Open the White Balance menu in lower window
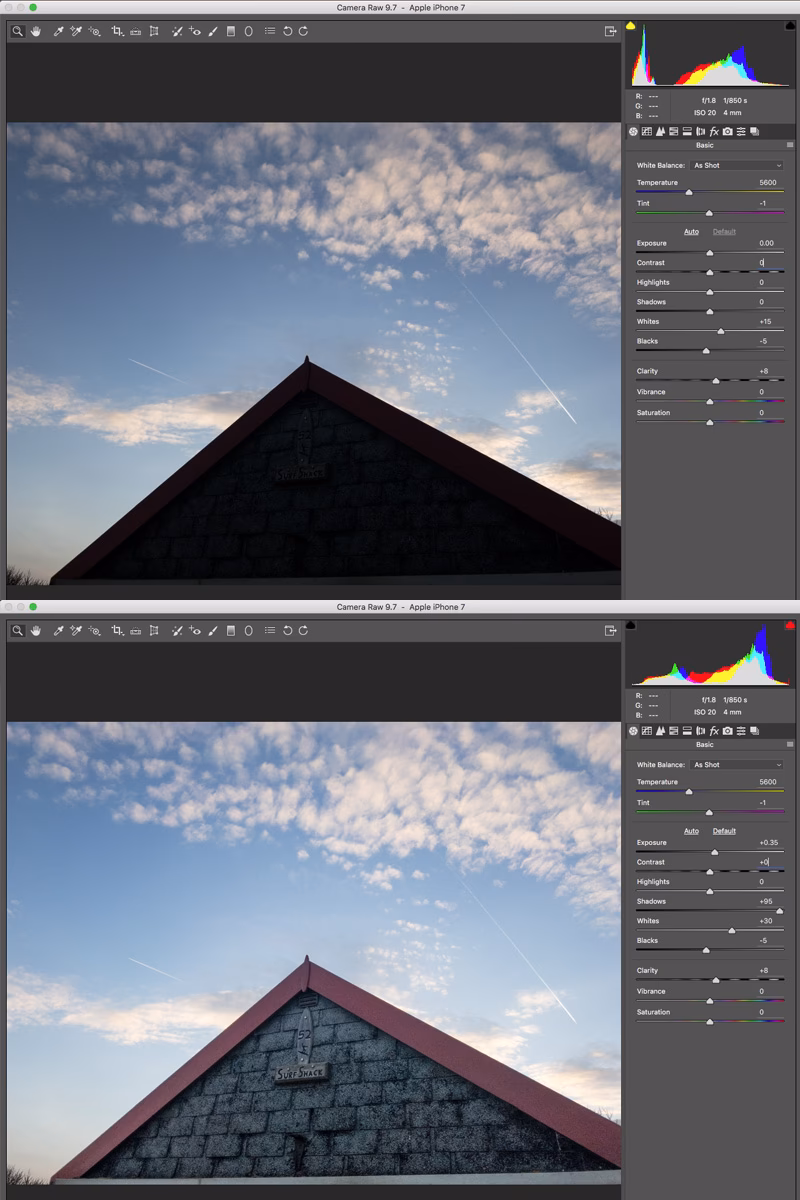The image size is (800, 1200). [x=737, y=764]
